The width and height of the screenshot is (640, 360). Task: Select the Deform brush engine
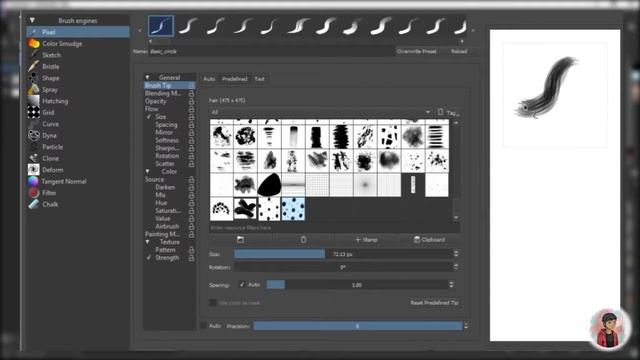pyautogui.click(x=78, y=169)
